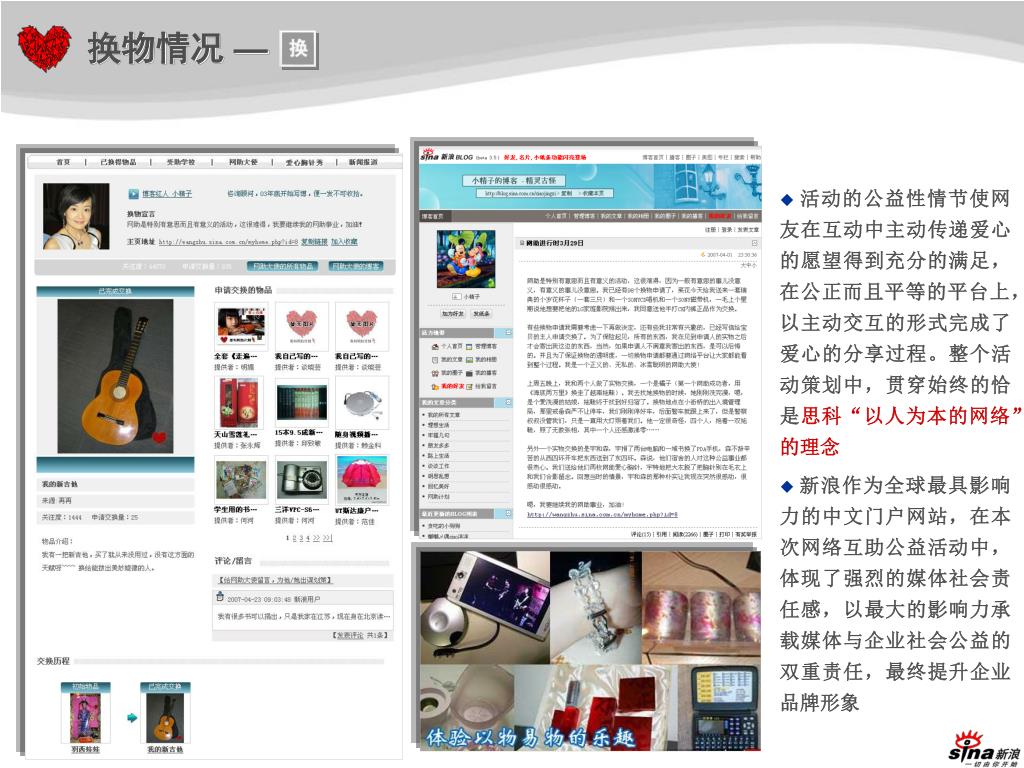Click the 给我留言 icon in the blog sidebar
The width and height of the screenshot is (1024, 768).
469,386
